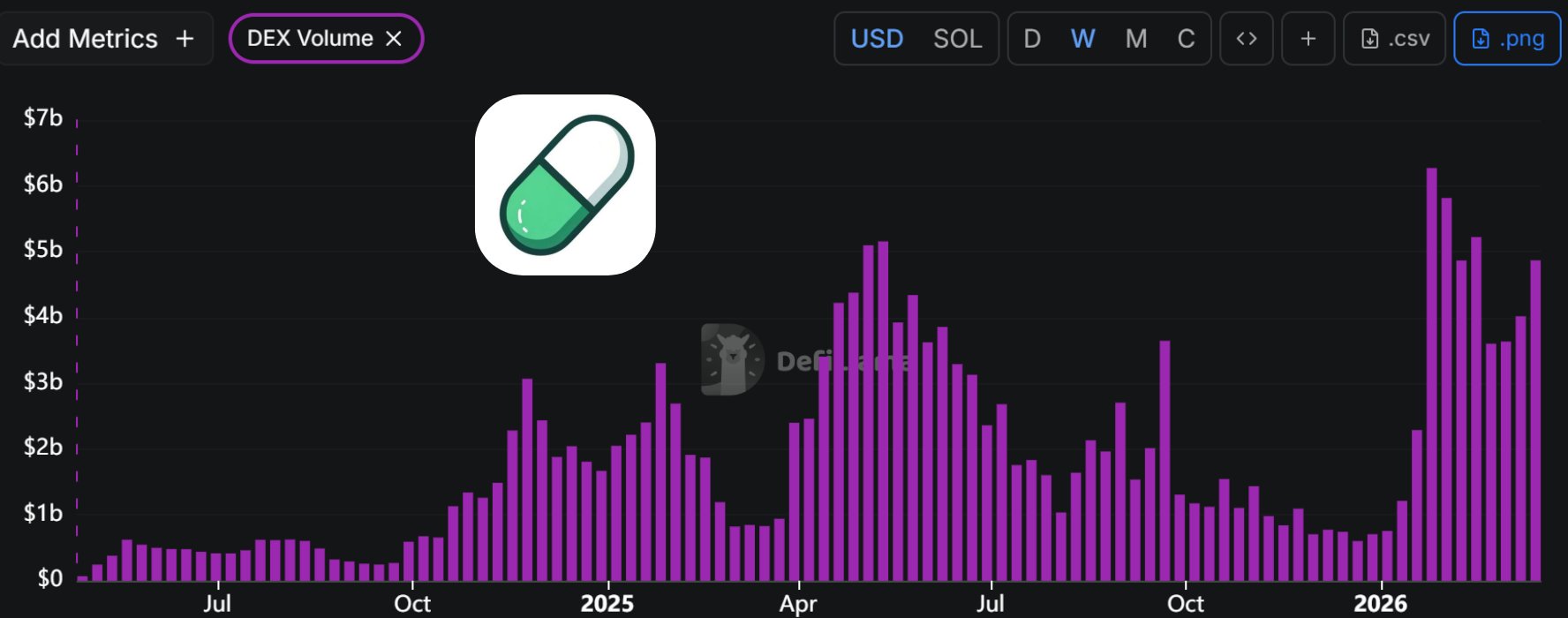Select monthly (M) interval
Image resolution: width=1568 pixels, height=618 pixels.
pos(1135,39)
